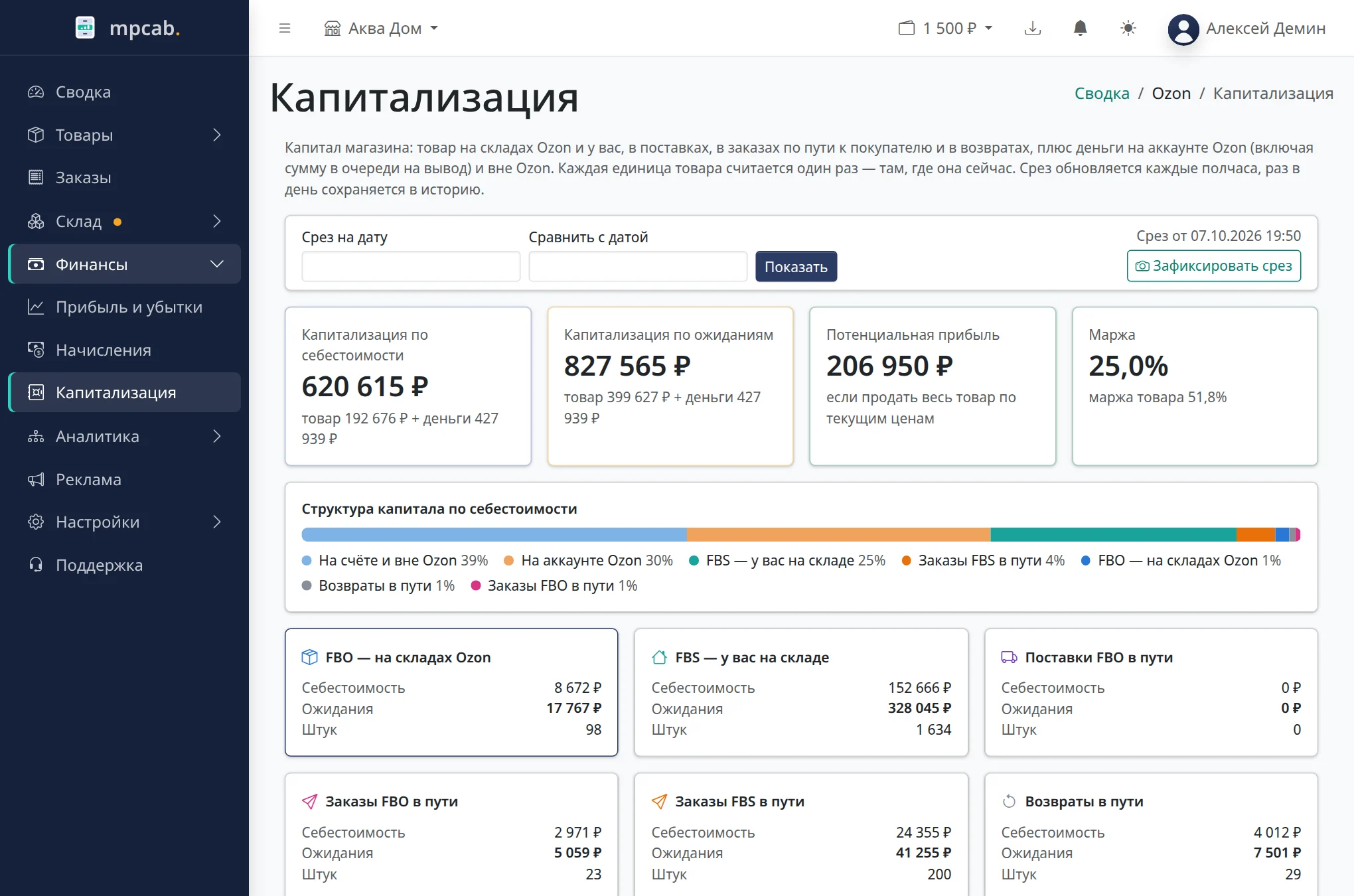Click the Сводка breadcrumb link

pyautogui.click(x=1102, y=94)
